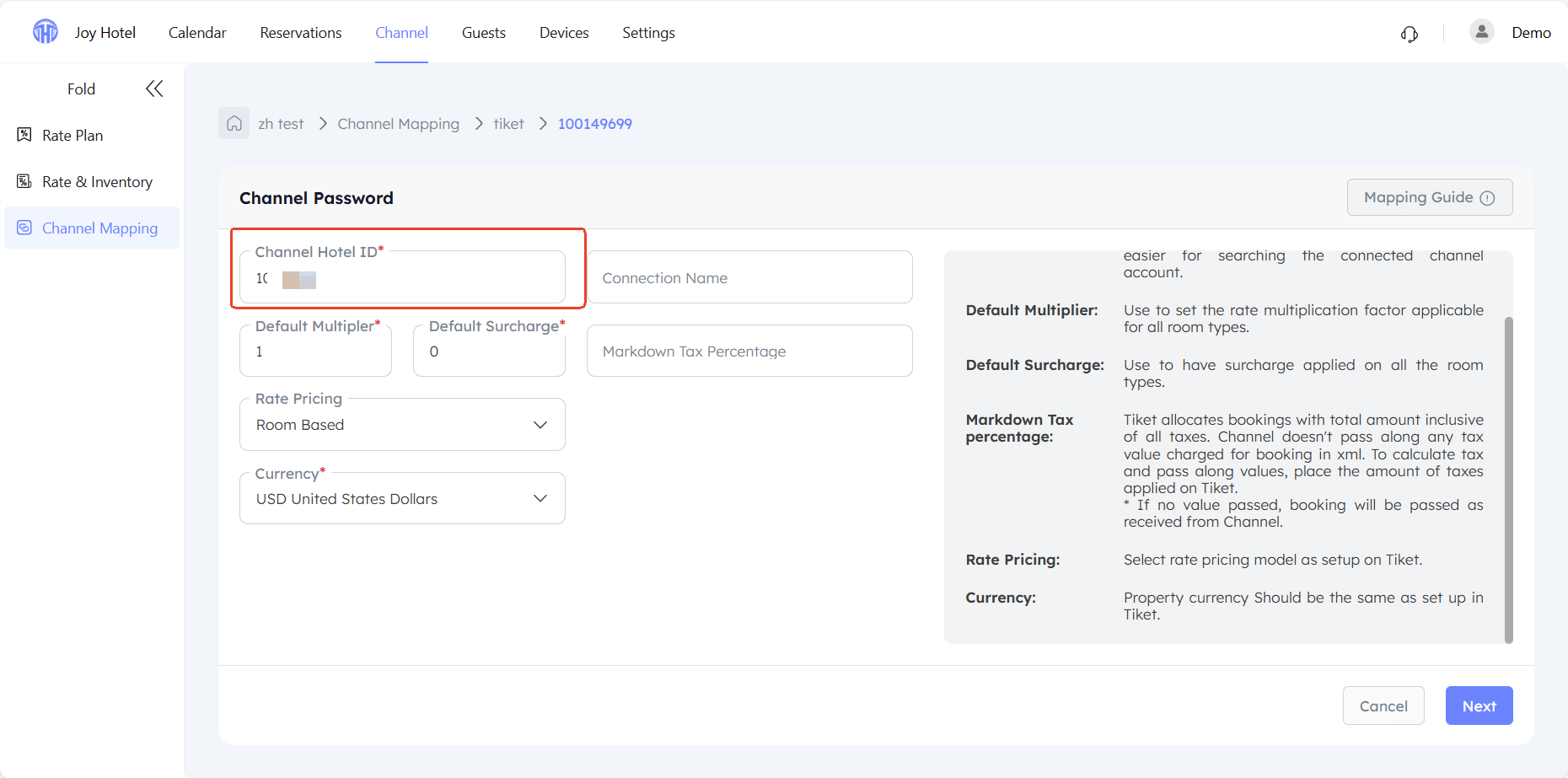Click the Cancel button

[1383, 706]
